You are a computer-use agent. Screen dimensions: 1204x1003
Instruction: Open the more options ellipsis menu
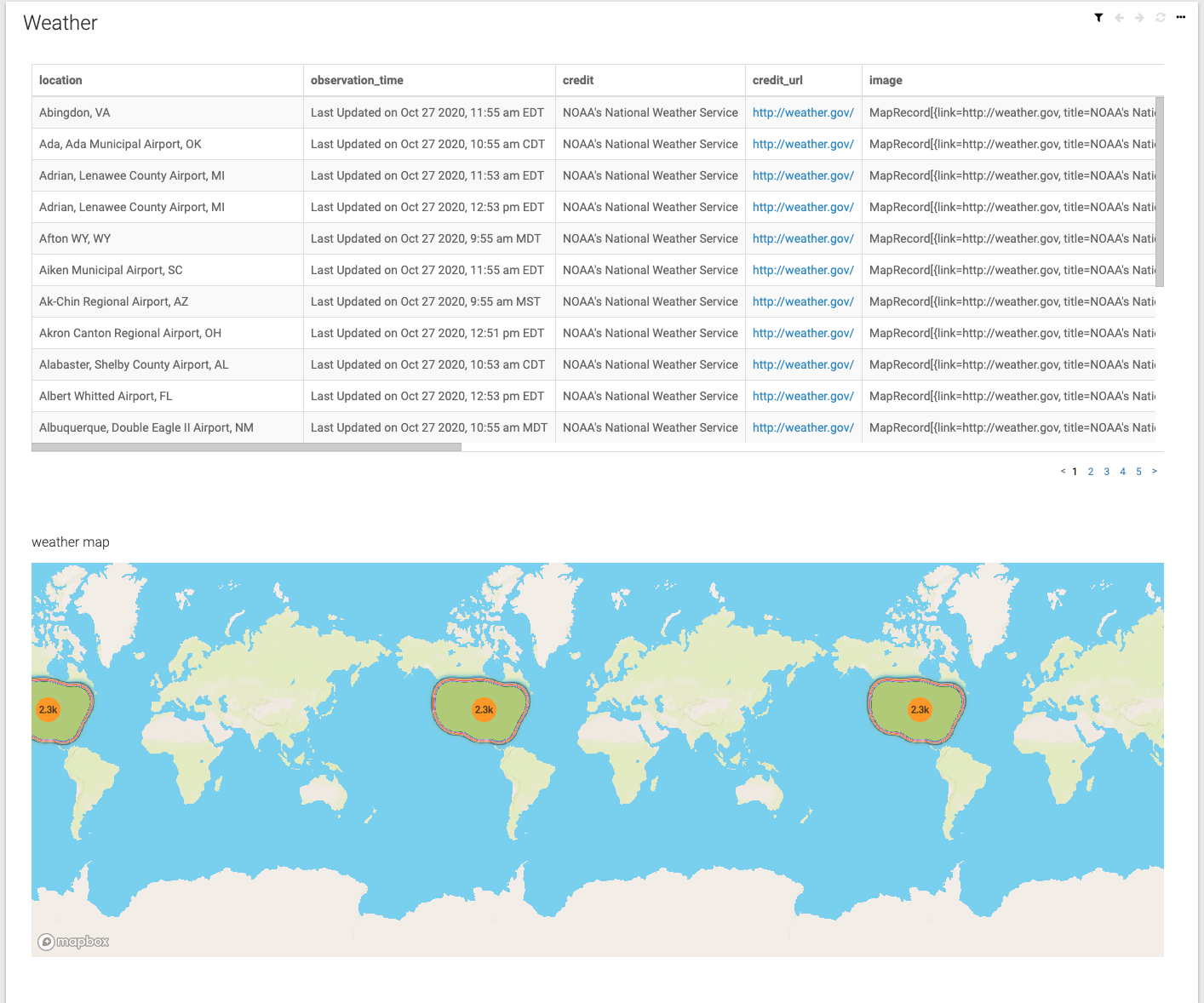(1180, 17)
